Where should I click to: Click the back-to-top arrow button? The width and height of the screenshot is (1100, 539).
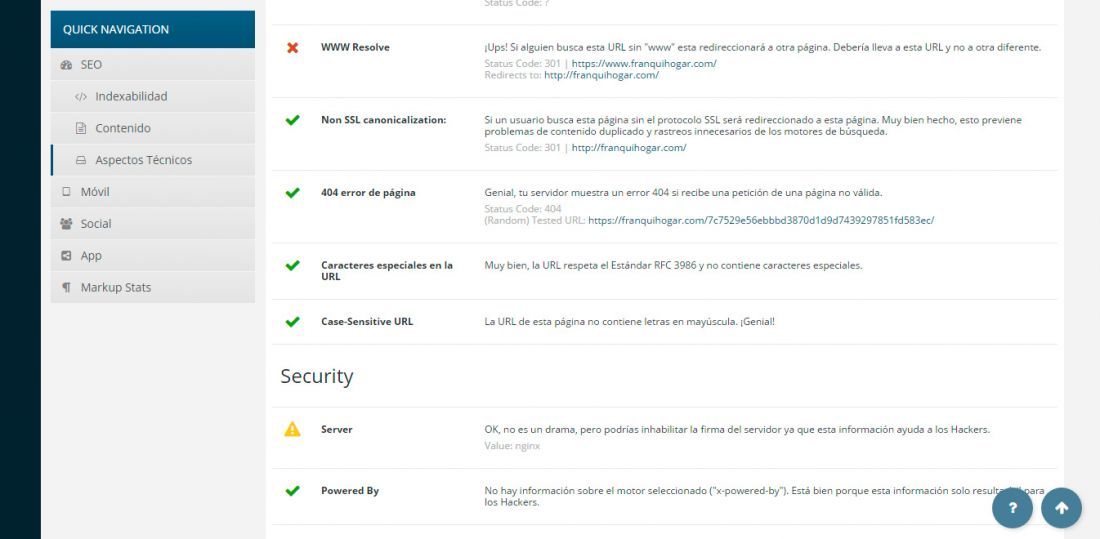pos(1061,507)
